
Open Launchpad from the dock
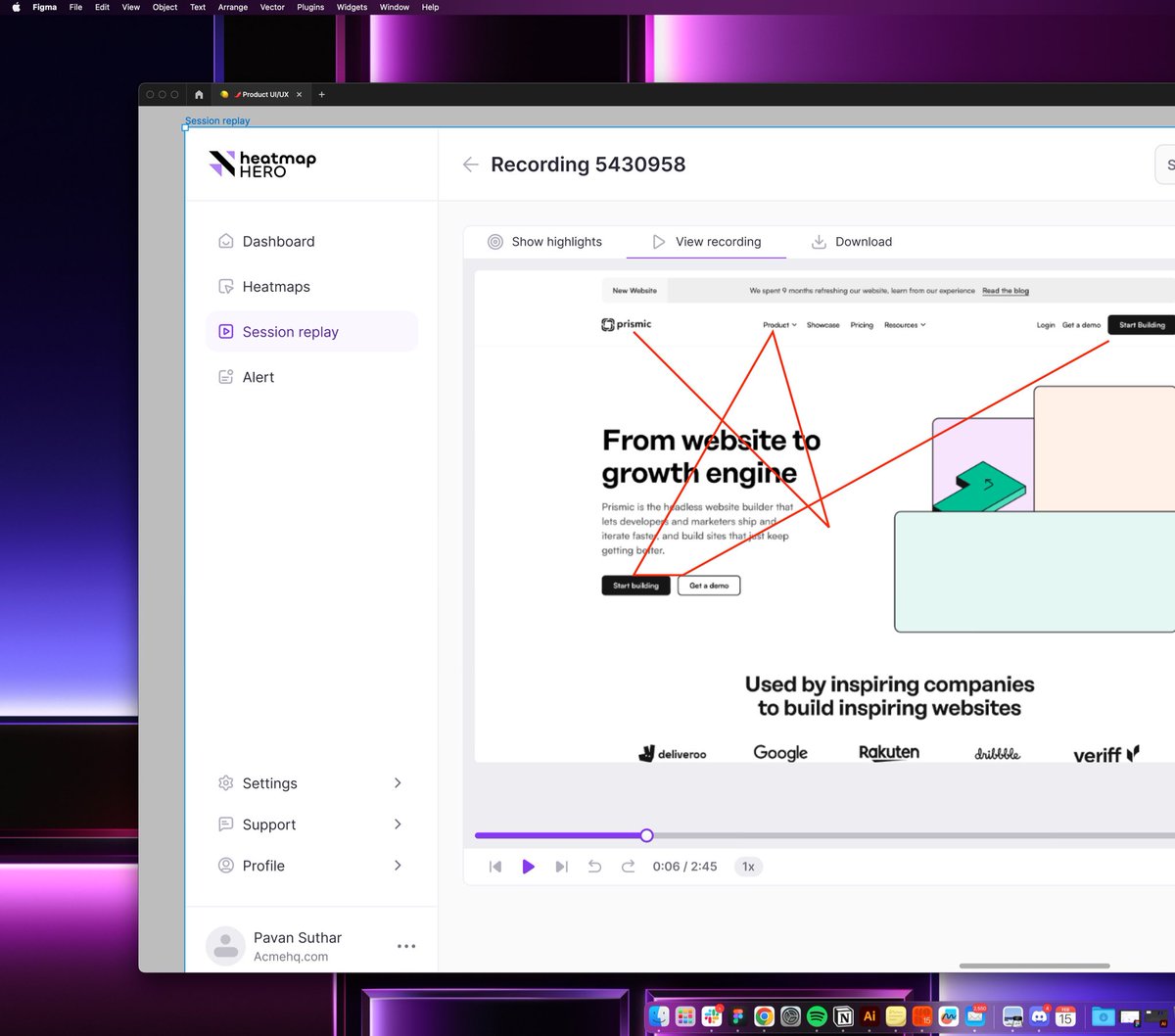click(685, 1016)
